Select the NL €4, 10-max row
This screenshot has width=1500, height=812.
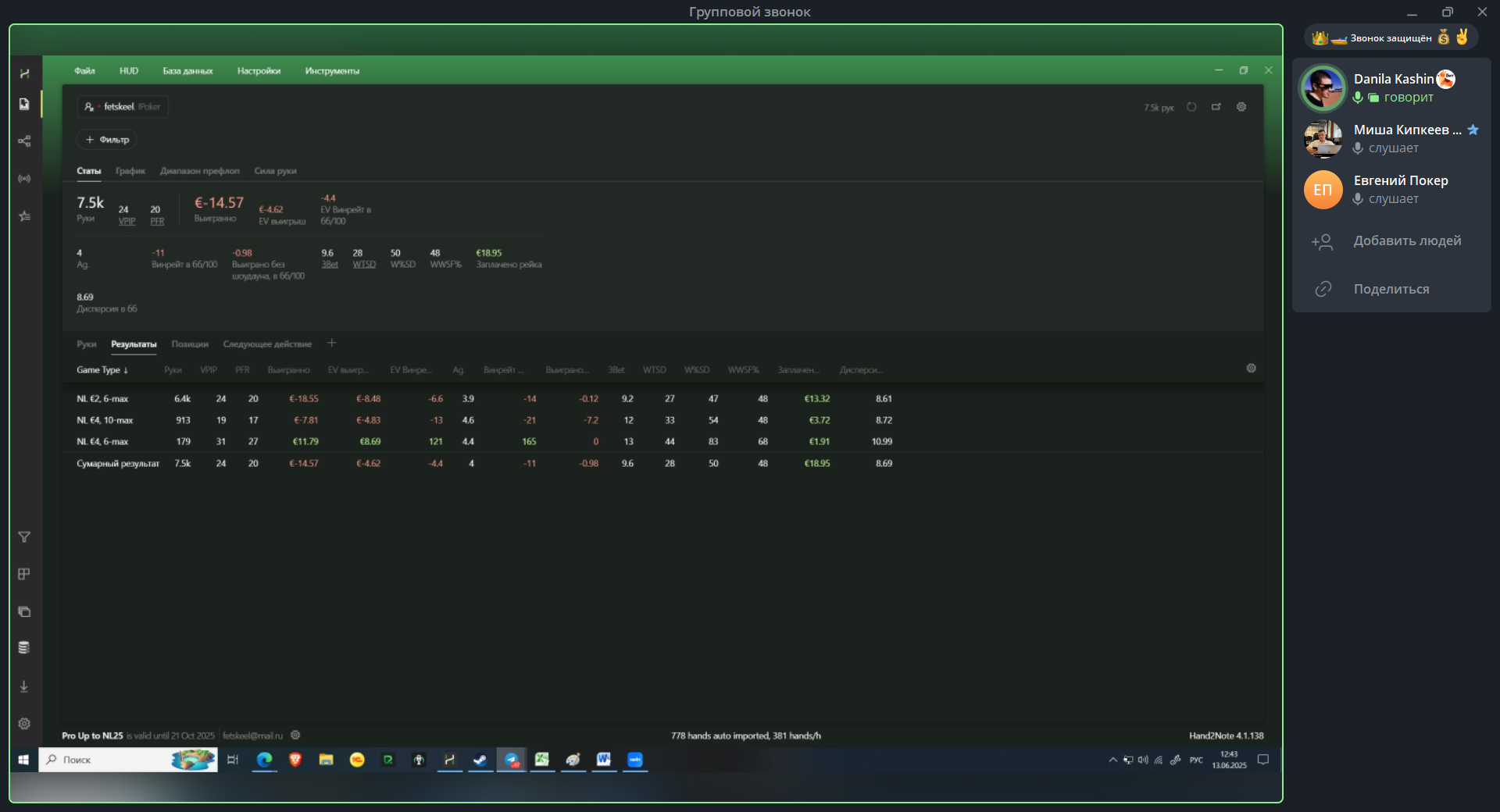click(662, 420)
